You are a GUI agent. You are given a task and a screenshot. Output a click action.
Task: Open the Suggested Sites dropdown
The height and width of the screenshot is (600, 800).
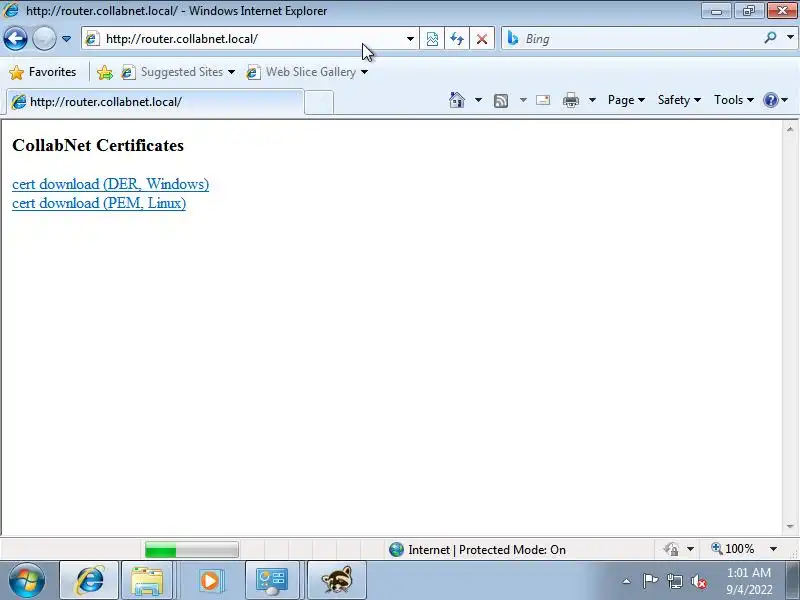(x=178, y=72)
